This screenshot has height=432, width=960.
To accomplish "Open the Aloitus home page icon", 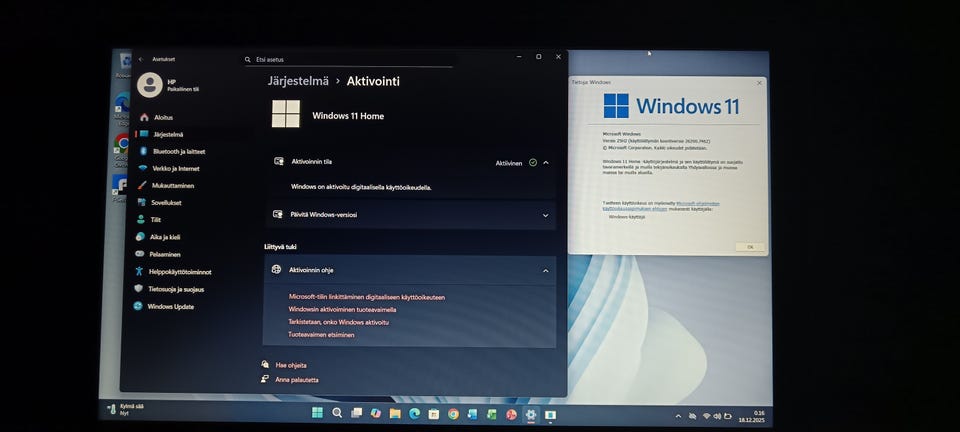I will tap(144, 117).
